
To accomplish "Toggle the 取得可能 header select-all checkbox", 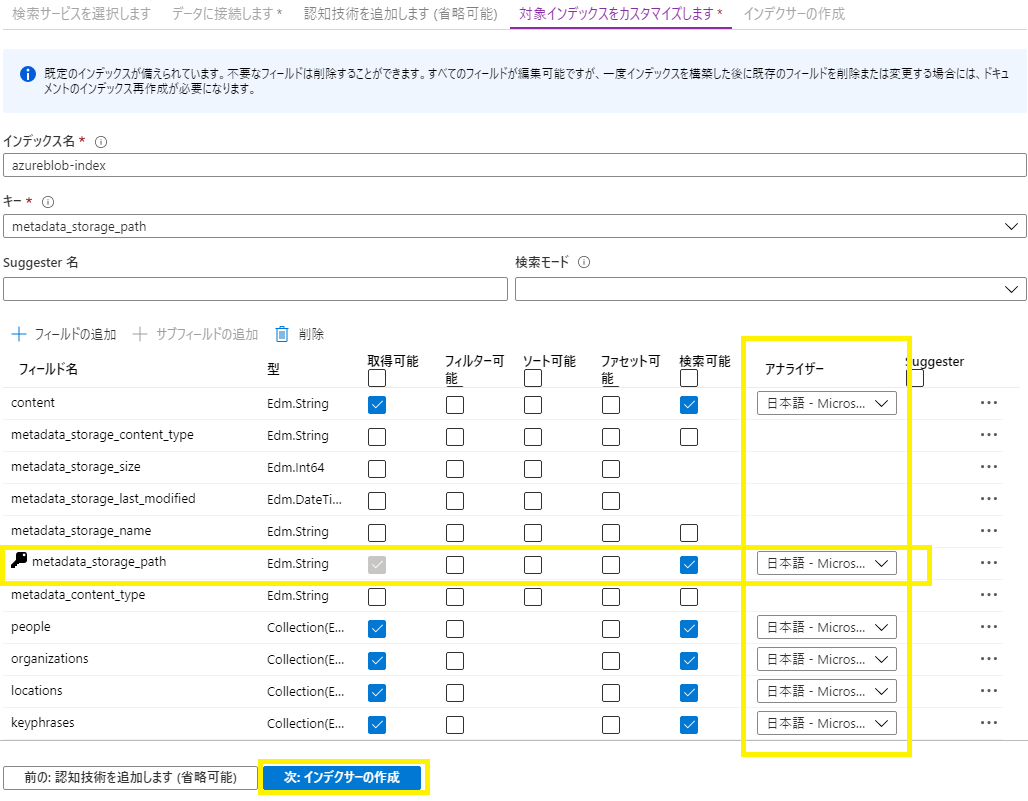I will [377, 378].
